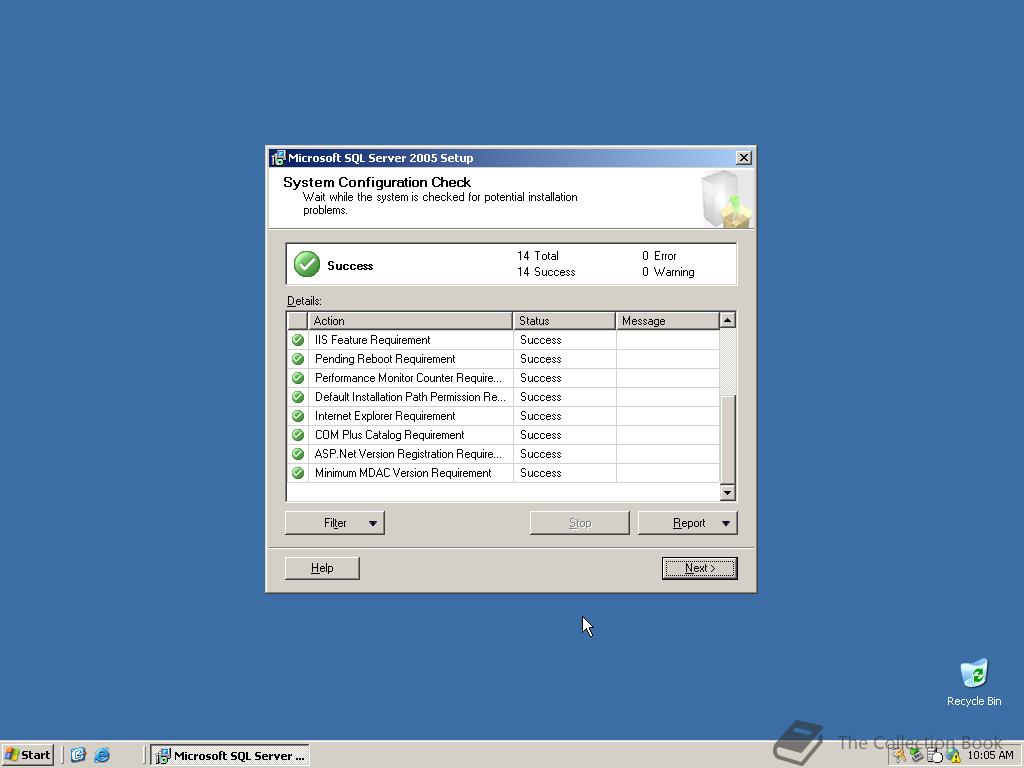Click the 14 Total summary text

point(537,256)
